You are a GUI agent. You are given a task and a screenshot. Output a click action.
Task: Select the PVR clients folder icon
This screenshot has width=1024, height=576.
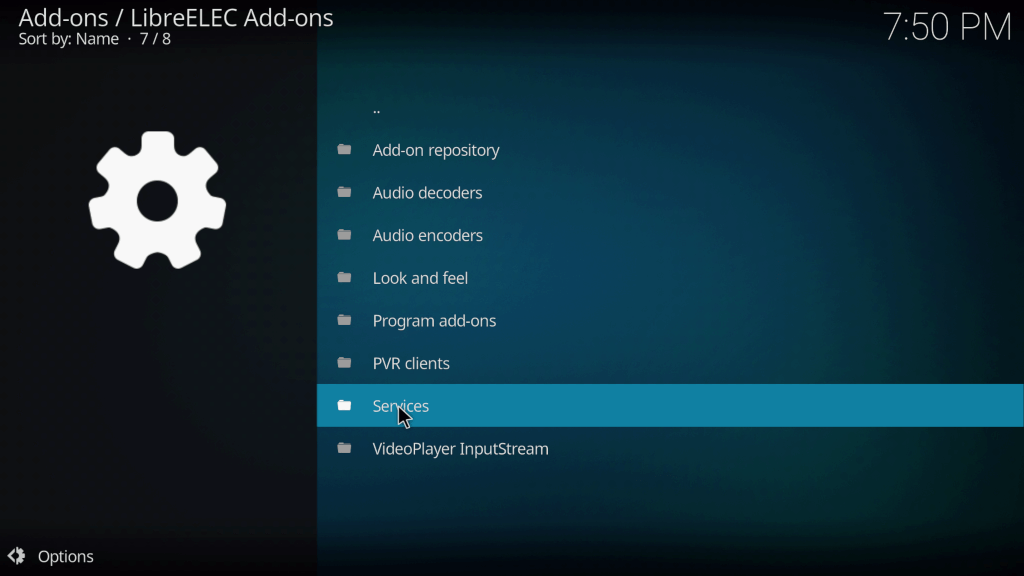[x=345, y=363]
